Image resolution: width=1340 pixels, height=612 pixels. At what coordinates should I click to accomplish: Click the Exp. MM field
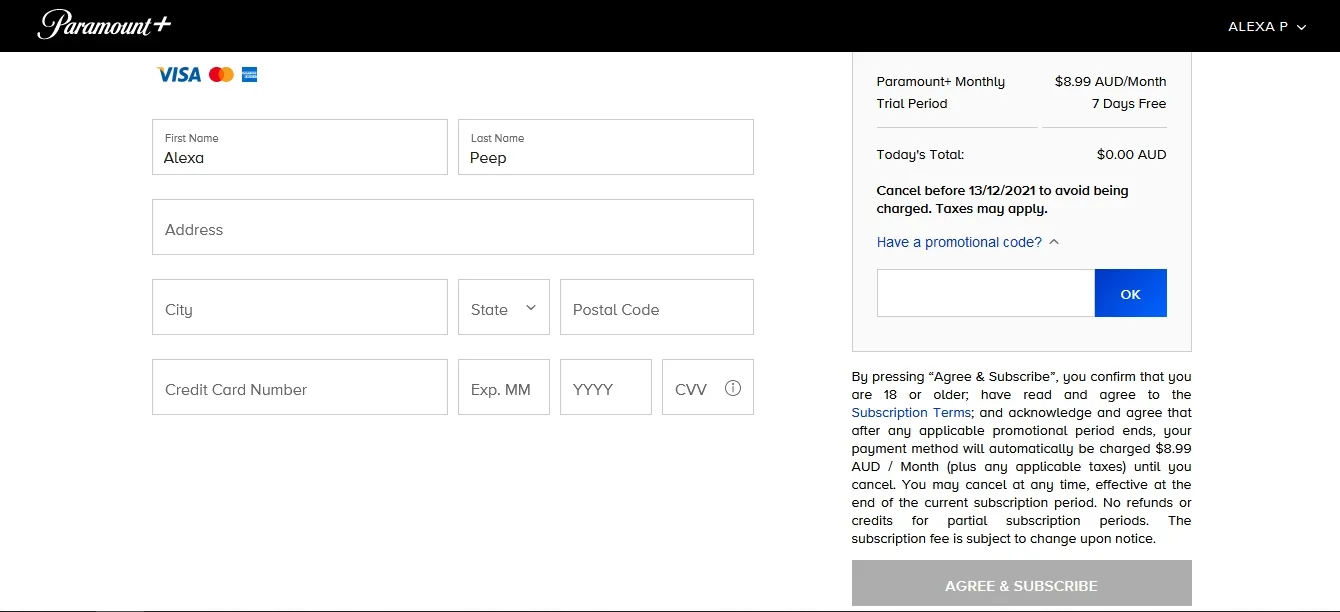pos(503,388)
